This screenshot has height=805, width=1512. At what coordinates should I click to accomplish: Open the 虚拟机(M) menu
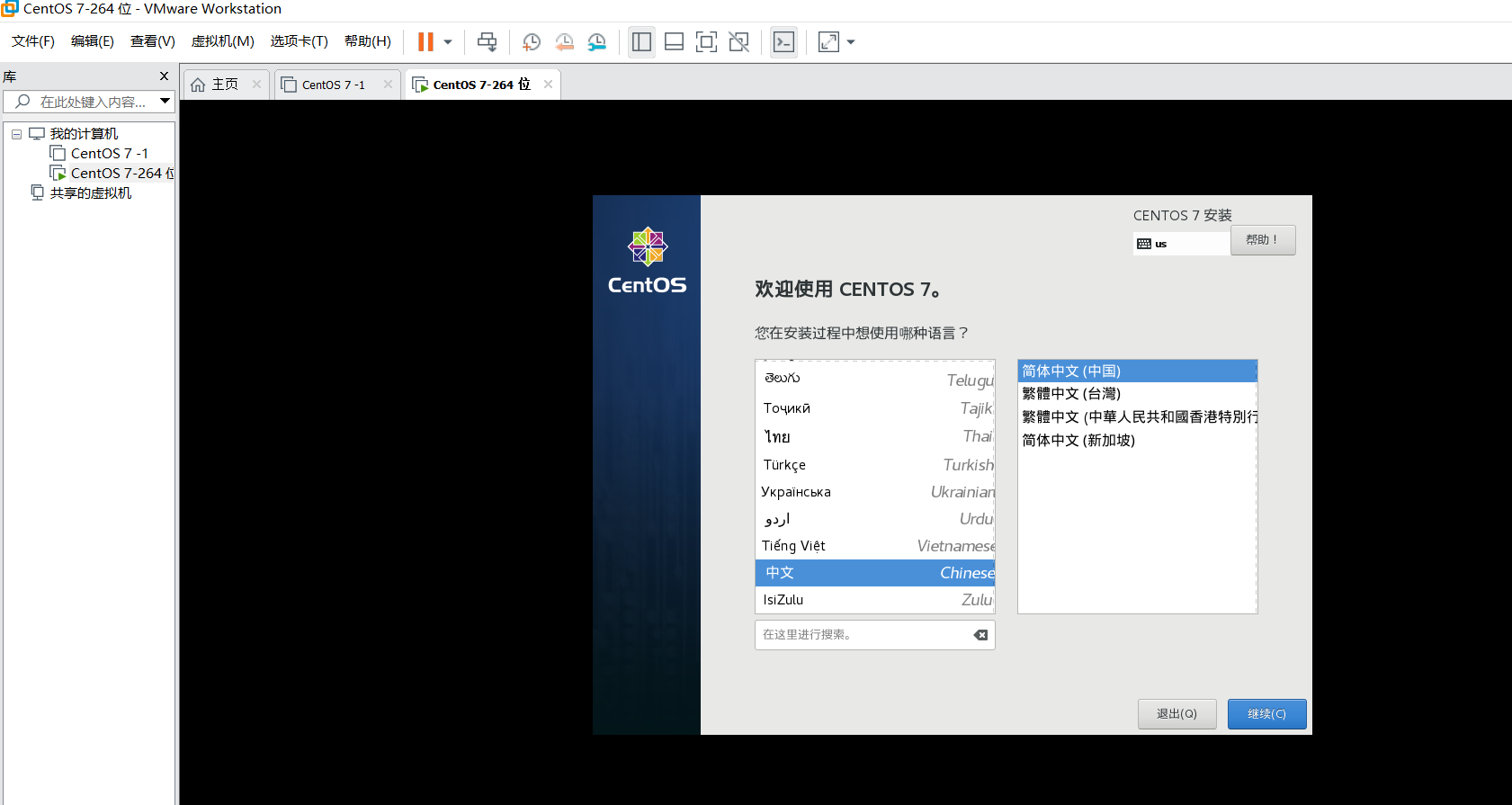coord(222,41)
